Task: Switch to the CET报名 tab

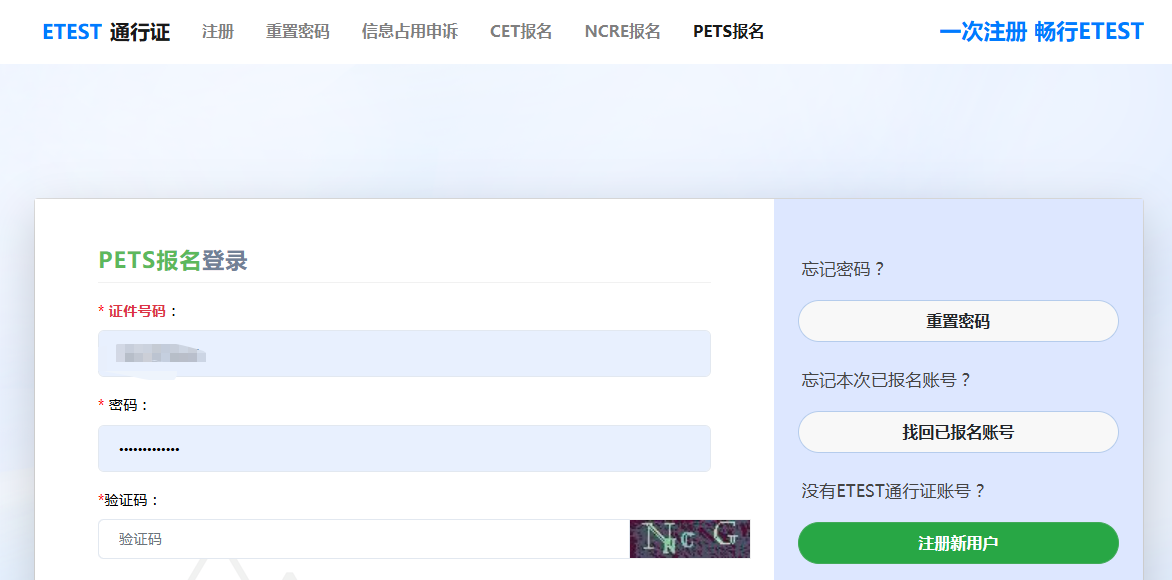Action: click(x=520, y=31)
